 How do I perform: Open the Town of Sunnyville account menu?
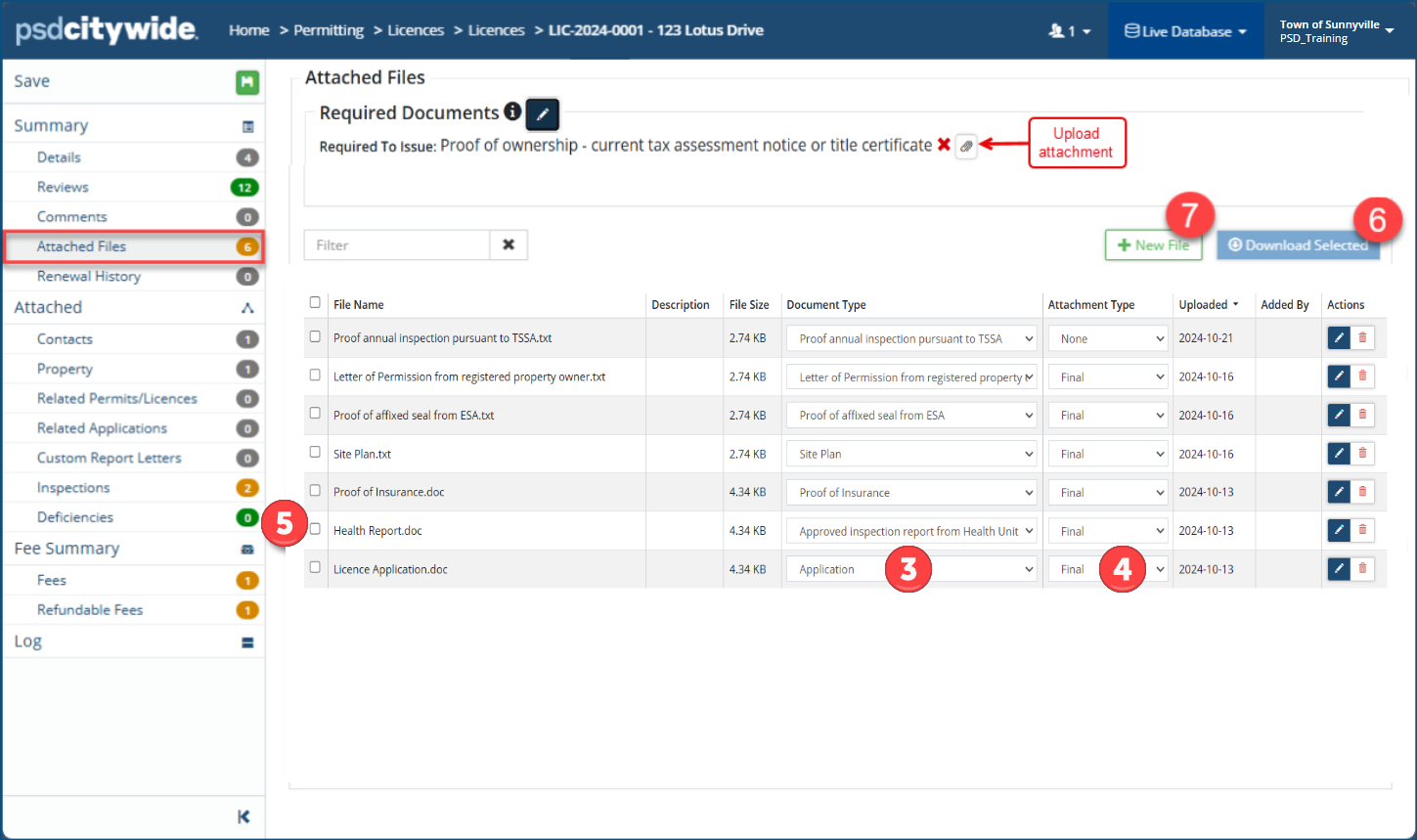tap(1336, 31)
